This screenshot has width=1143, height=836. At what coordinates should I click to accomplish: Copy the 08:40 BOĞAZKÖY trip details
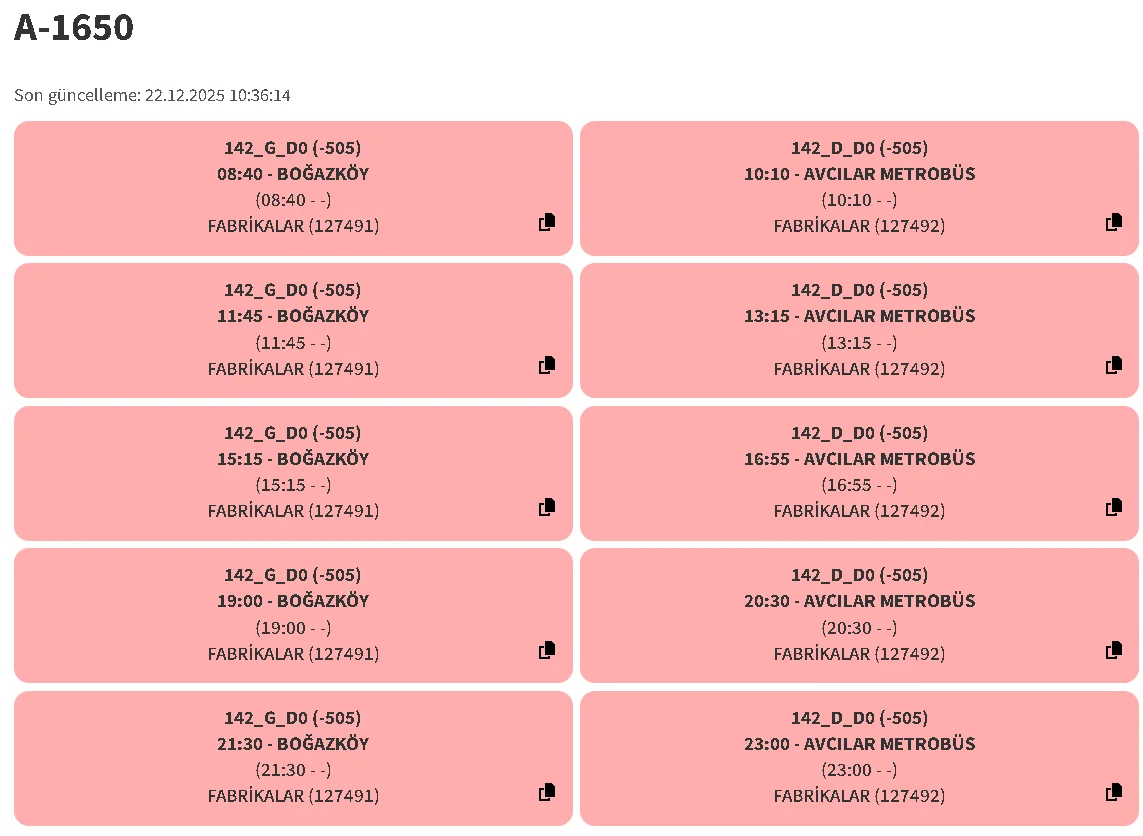(x=547, y=223)
